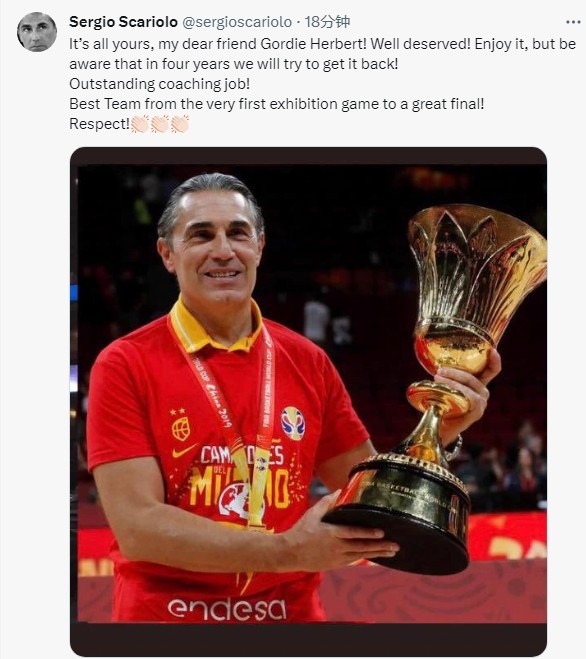Open the three-dot more options menu

click(x=573, y=22)
